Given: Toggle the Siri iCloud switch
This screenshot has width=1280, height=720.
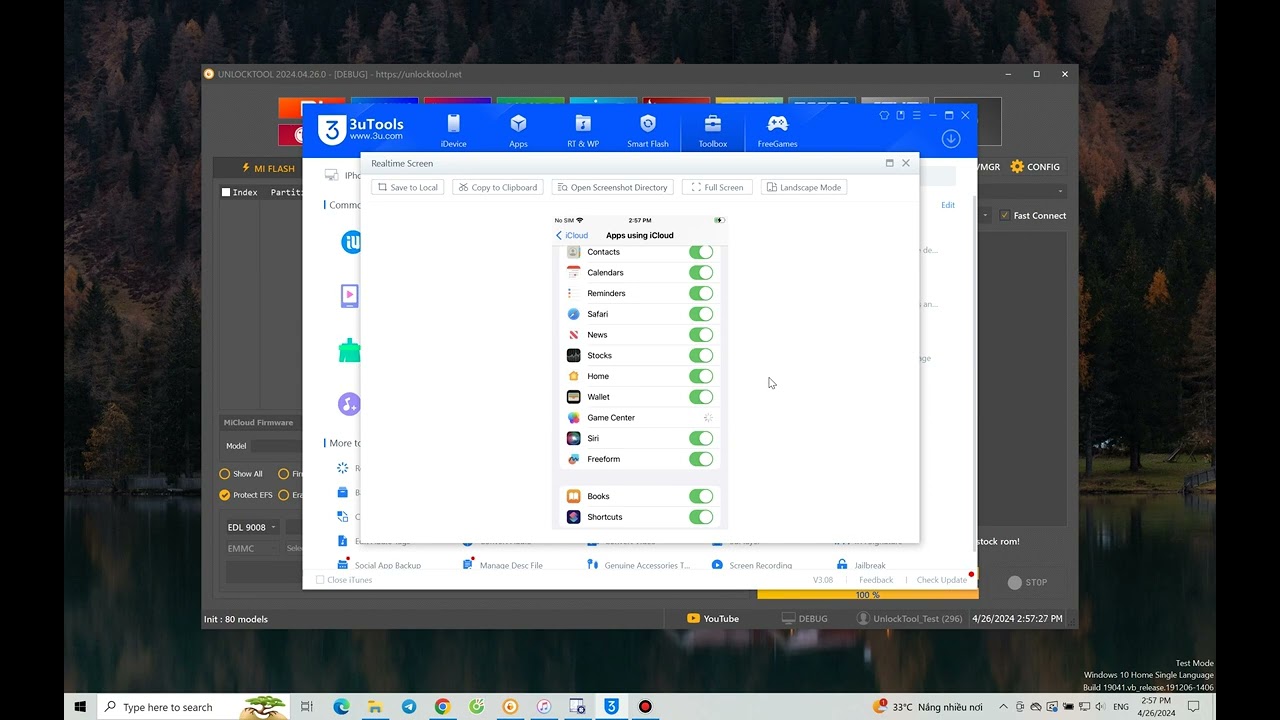Looking at the screenshot, I should (701, 438).
